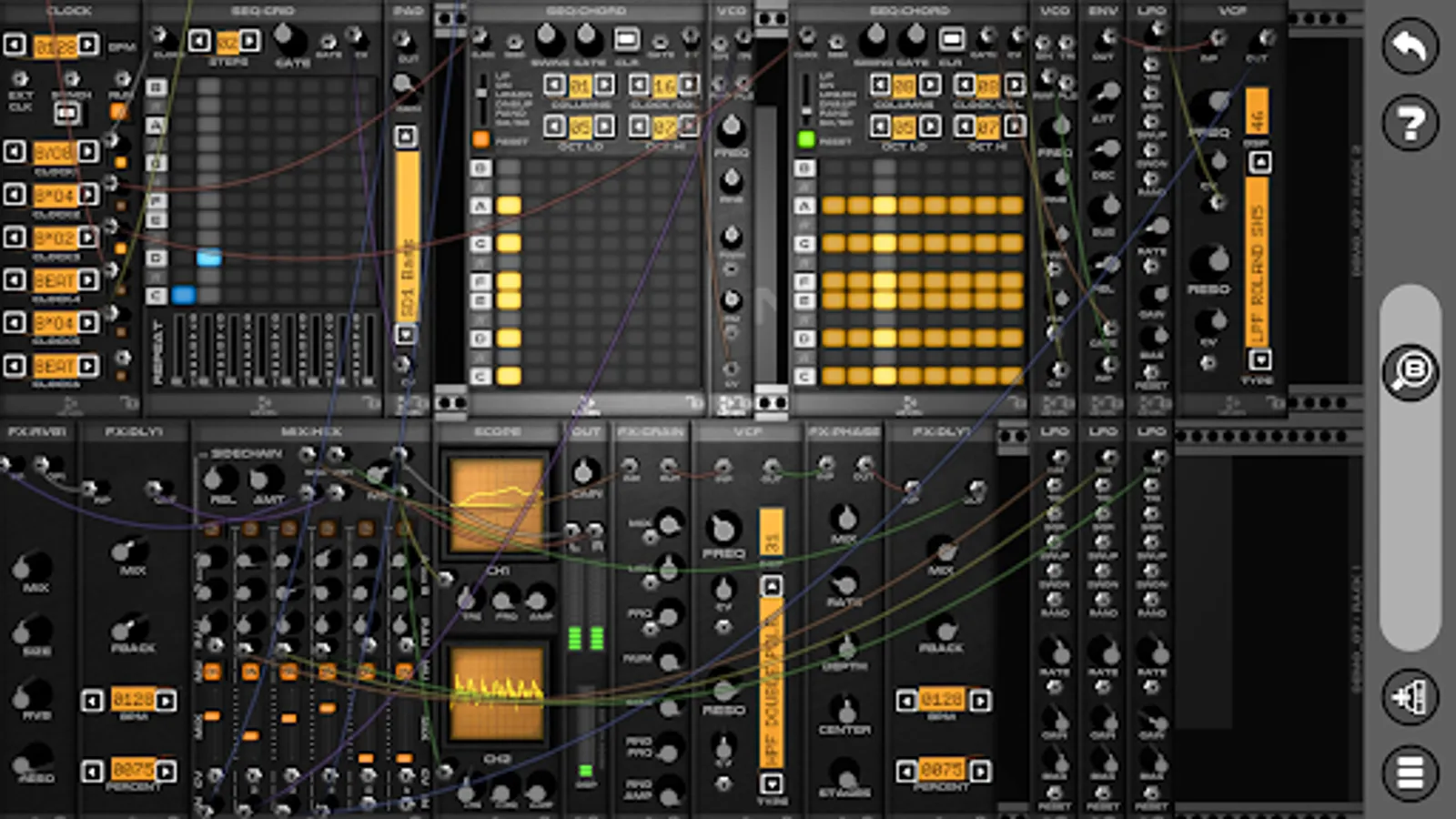The height and width of the screenshot is (819, 1456).
Task: Select previous PAD sample with up arrow
Action: click(x=407, y=136)
